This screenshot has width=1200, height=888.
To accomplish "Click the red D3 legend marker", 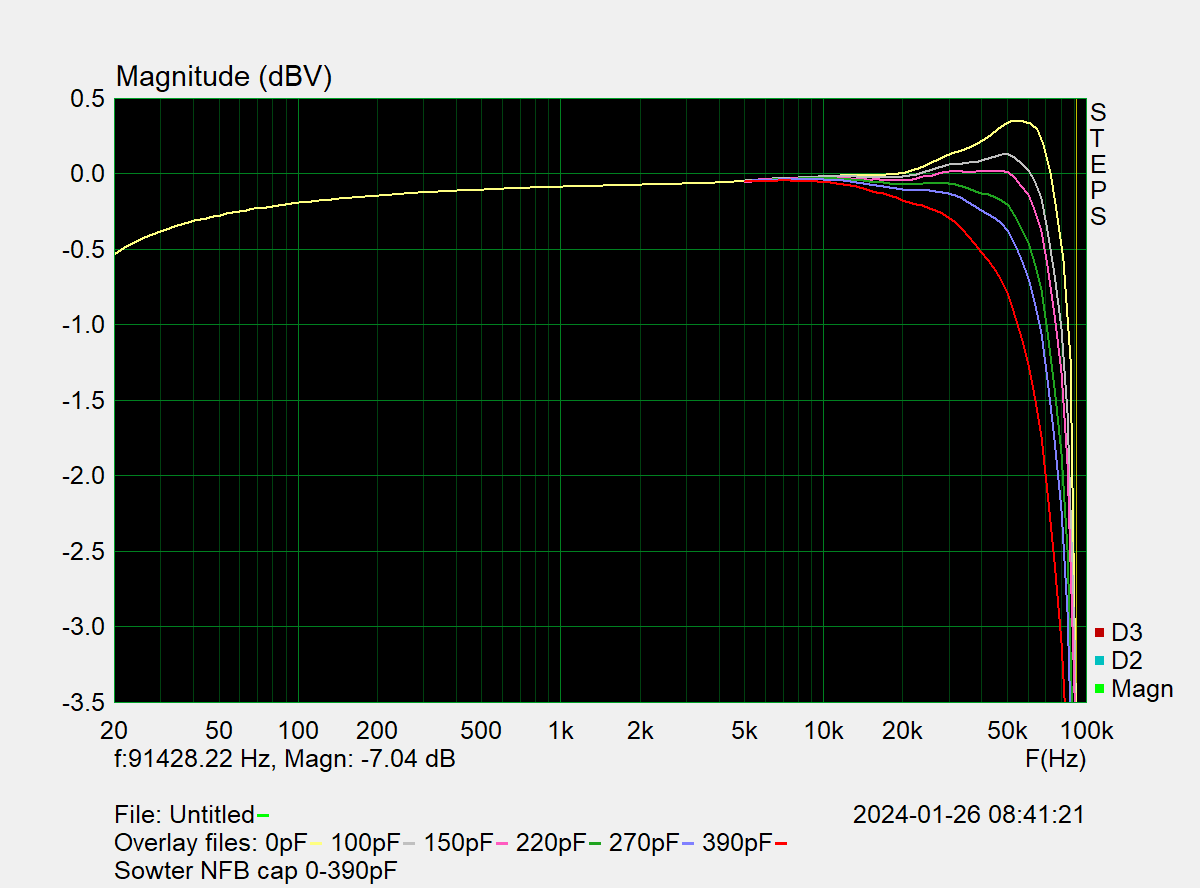I will pos(1098,632).
